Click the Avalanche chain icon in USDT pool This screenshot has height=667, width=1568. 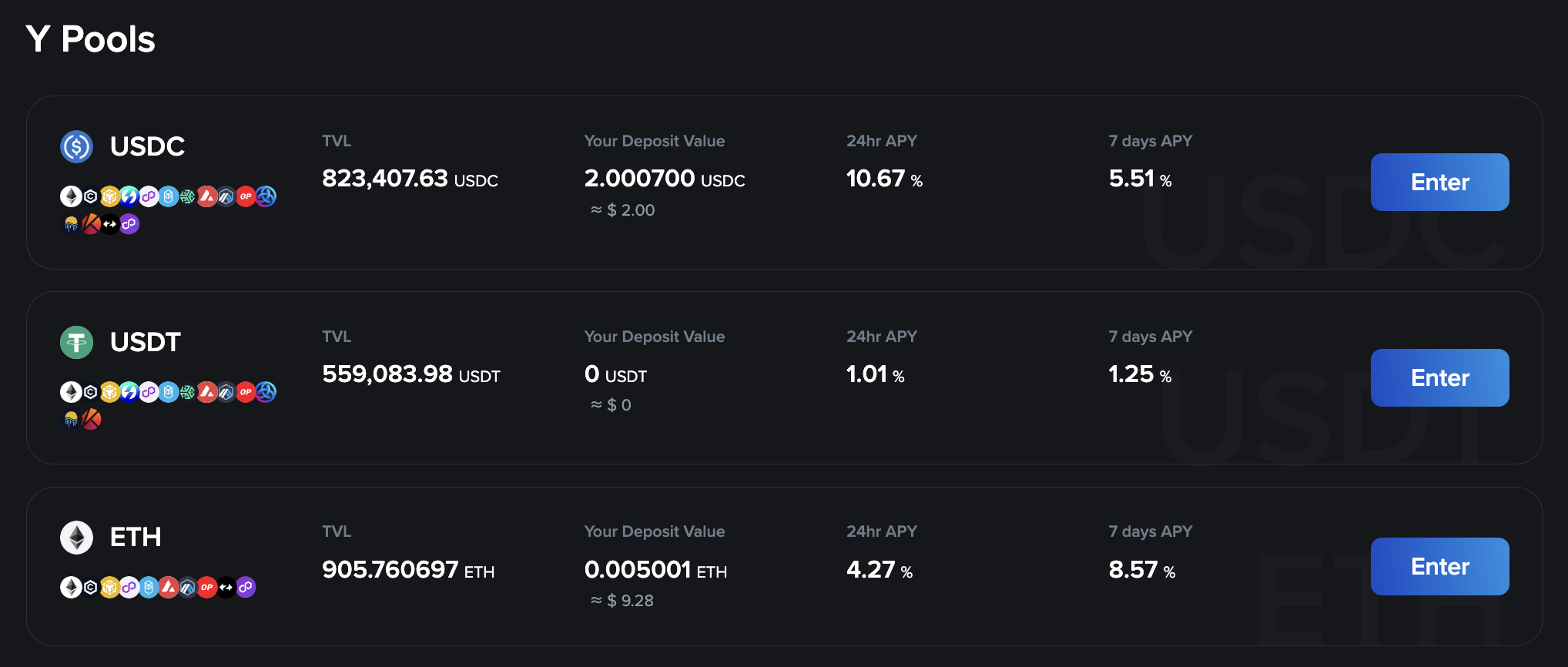point(207,392)
